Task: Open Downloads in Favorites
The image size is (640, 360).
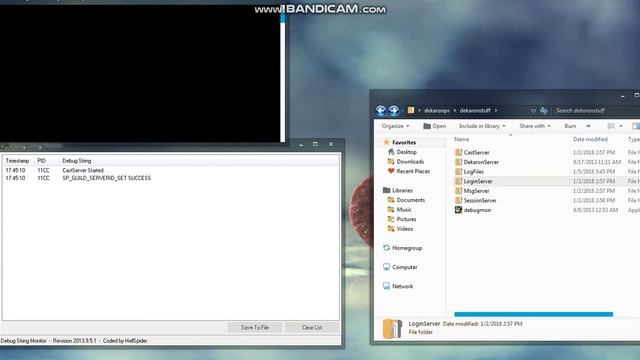Action: (410, 162)
